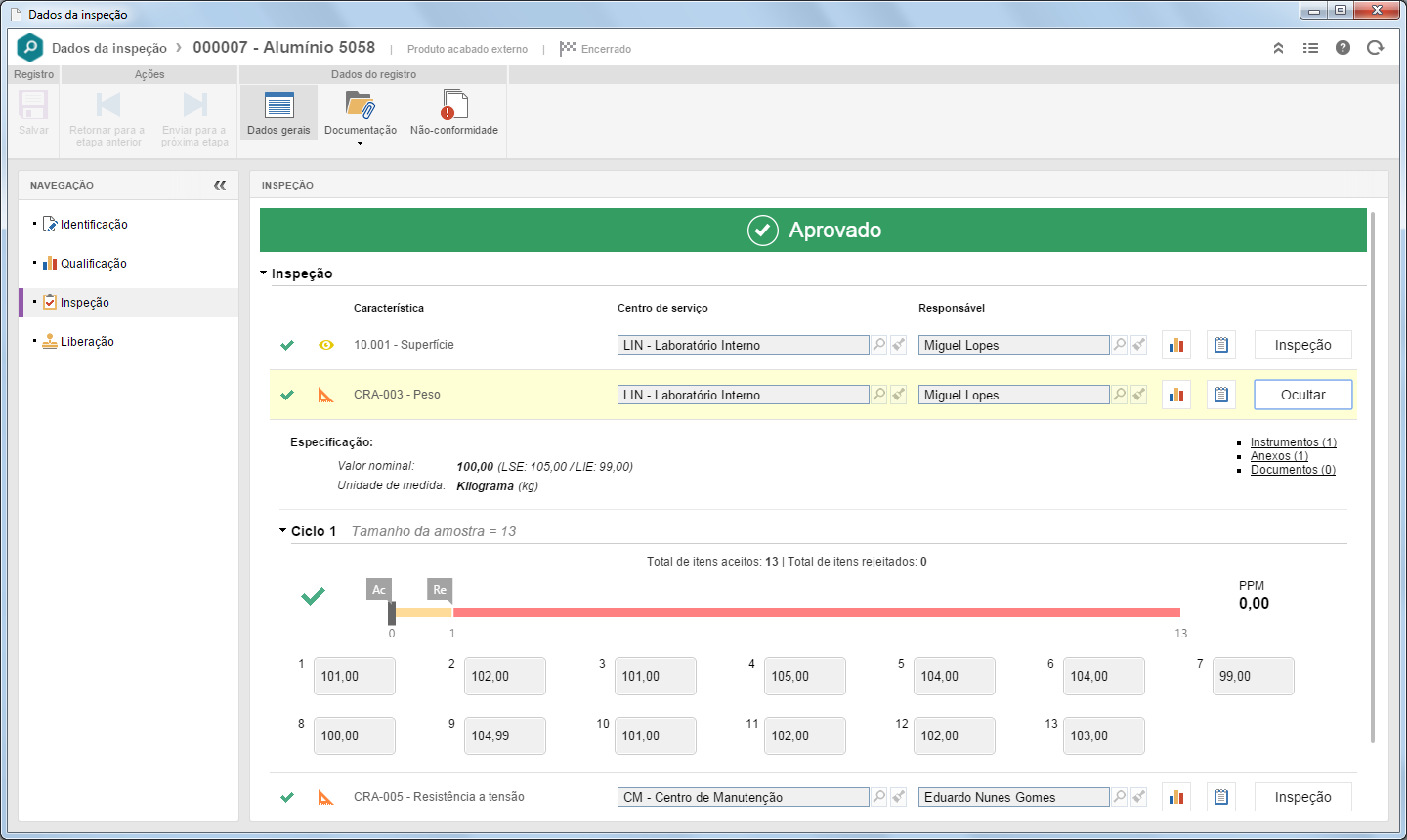Click the Re marker on acceptance bar
The height and width of the screenshot is (840, 1407).
[440, 589]
